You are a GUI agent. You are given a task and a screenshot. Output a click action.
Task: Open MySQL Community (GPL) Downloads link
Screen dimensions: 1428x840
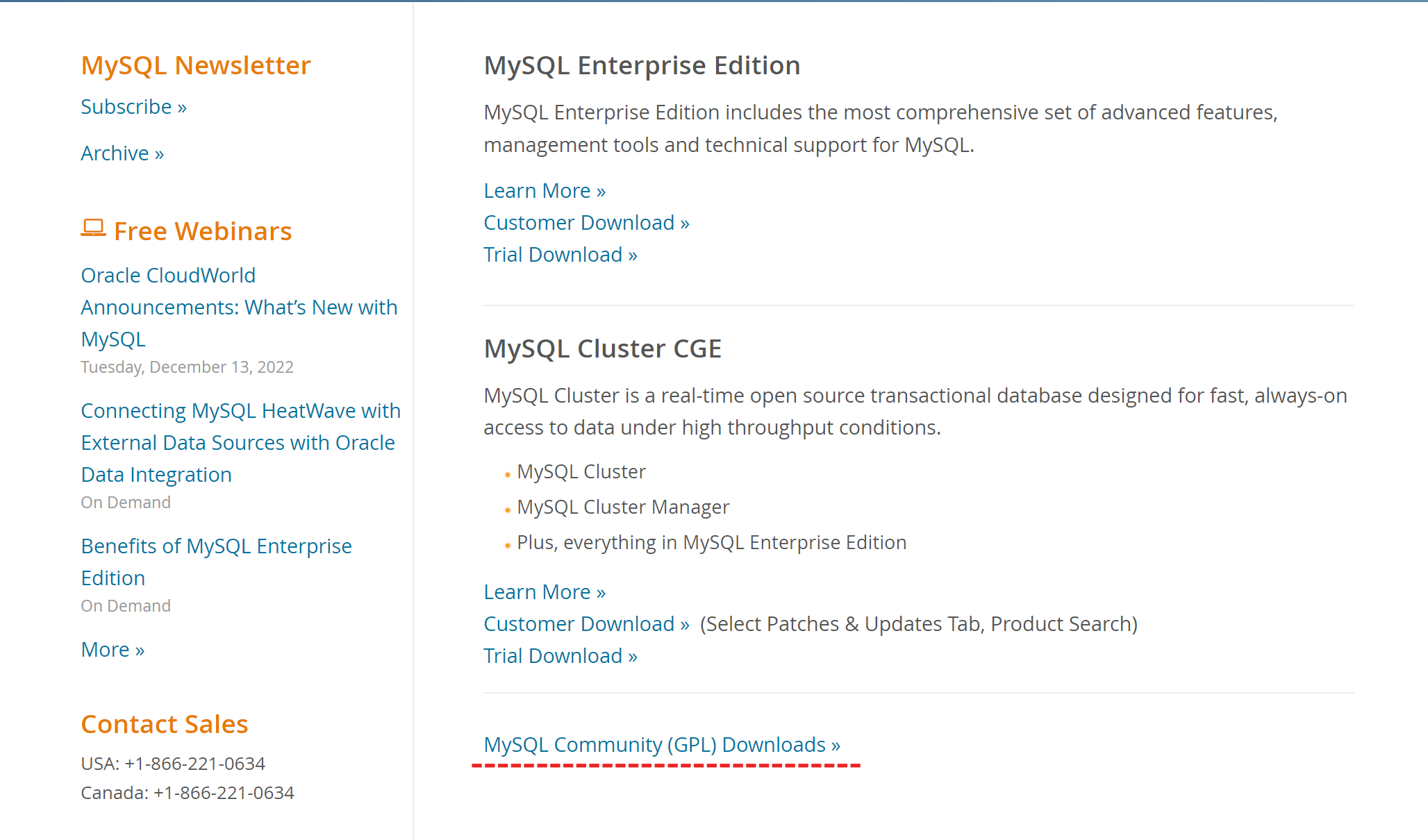(662, 745)
